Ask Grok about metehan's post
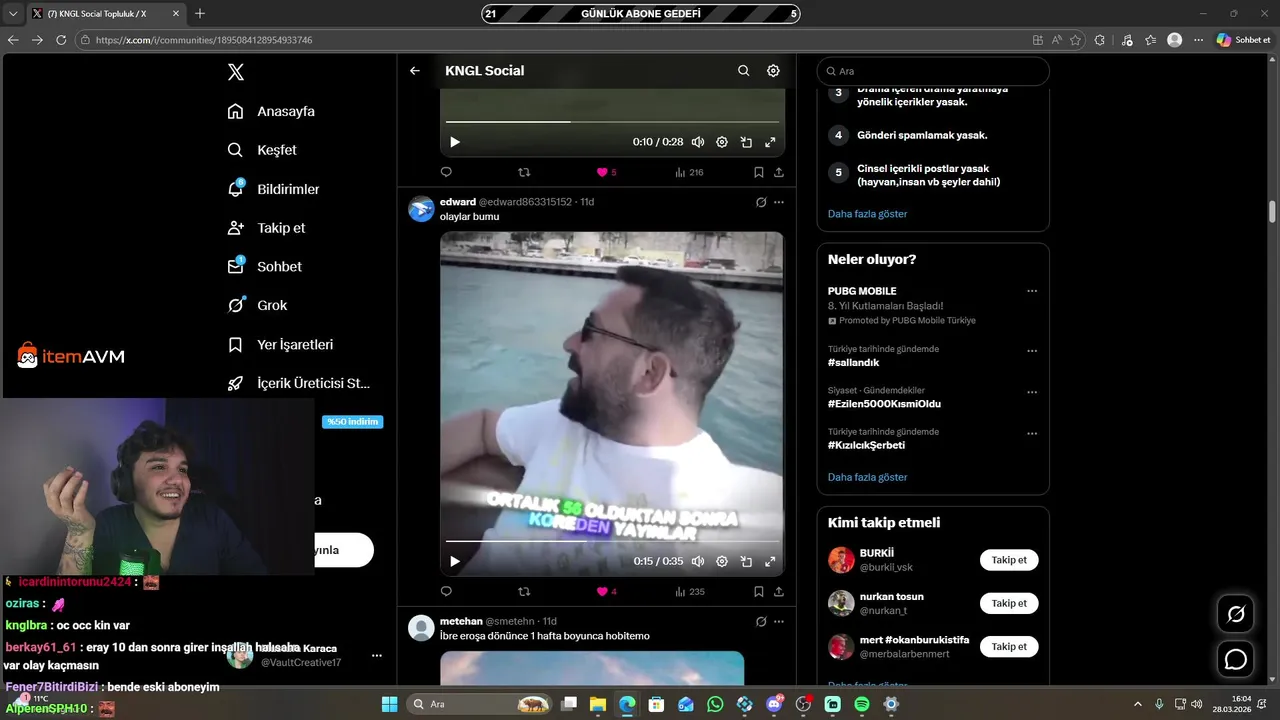 761,621
